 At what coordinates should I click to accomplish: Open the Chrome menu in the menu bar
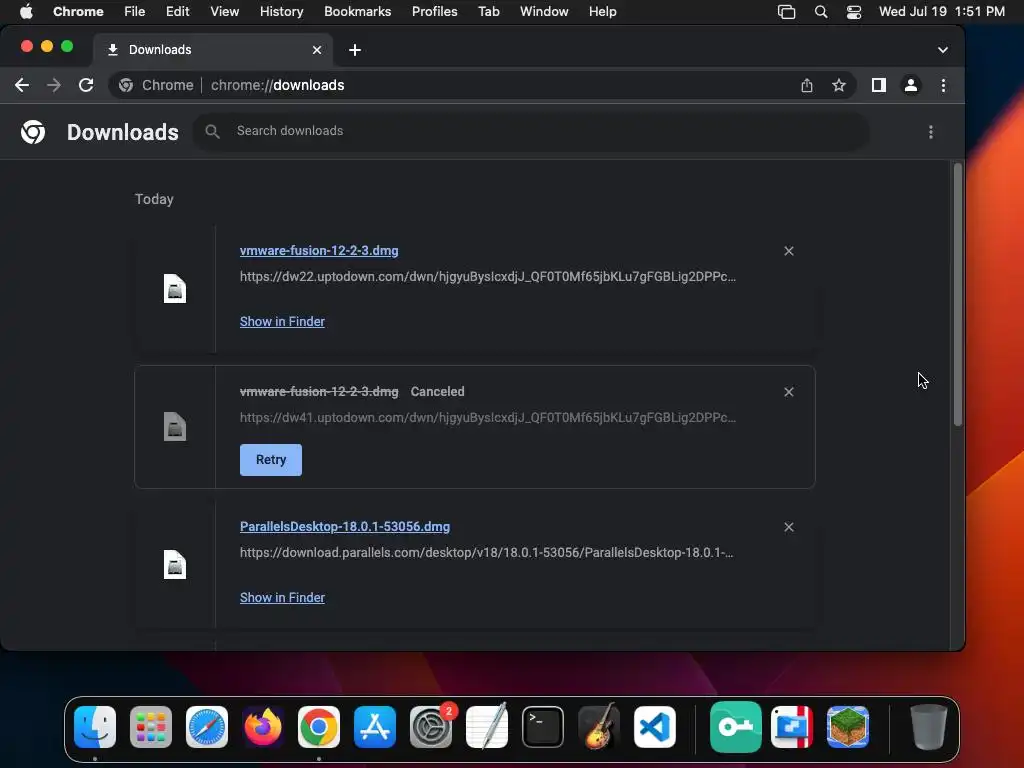[x=78, y=12]
